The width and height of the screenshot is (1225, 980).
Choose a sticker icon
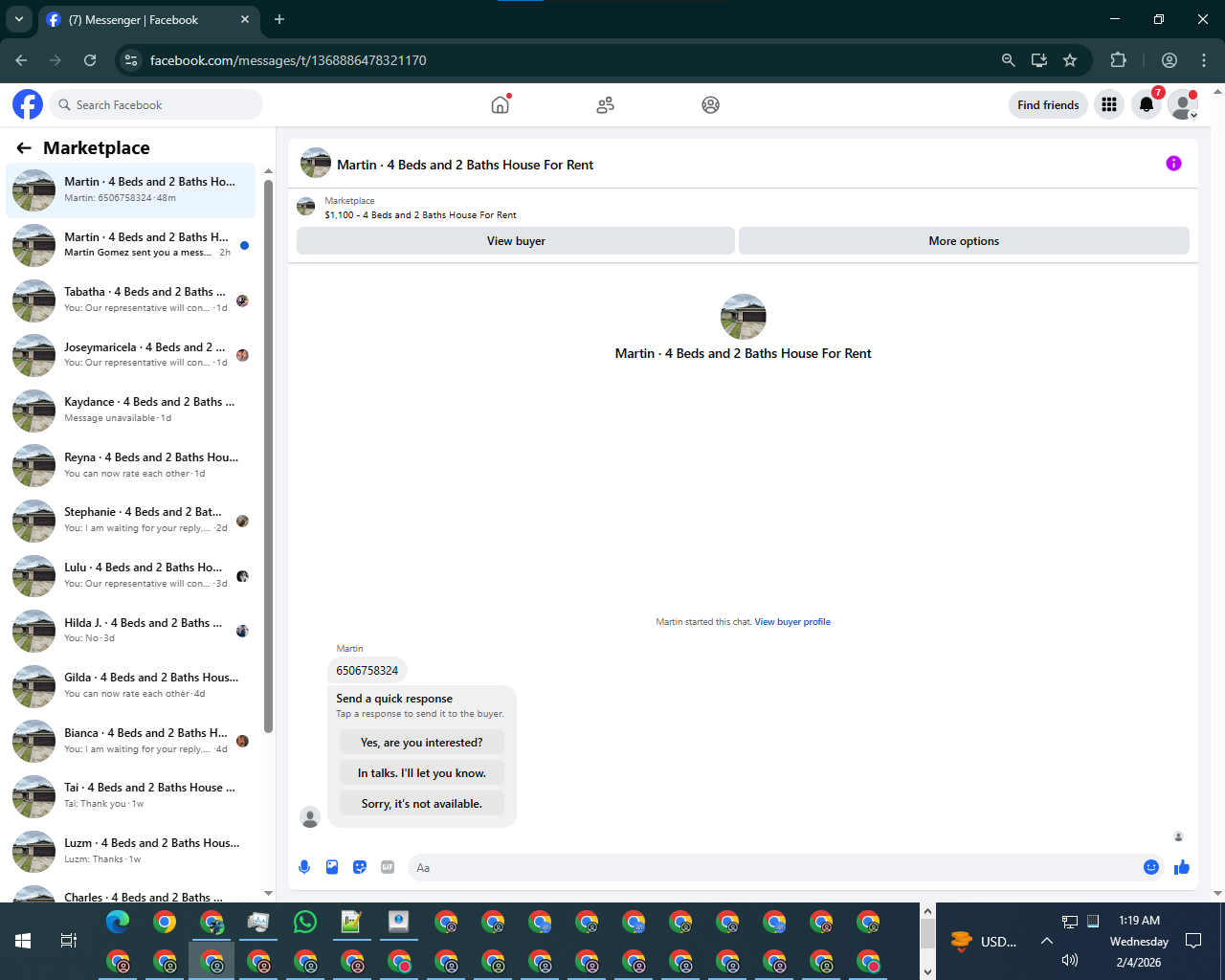click(360, 867)
